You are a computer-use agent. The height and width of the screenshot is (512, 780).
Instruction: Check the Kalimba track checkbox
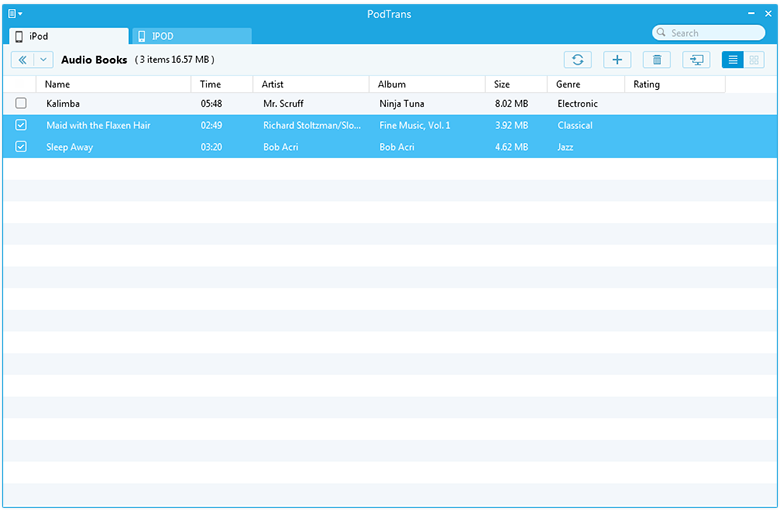pos(21,103)
